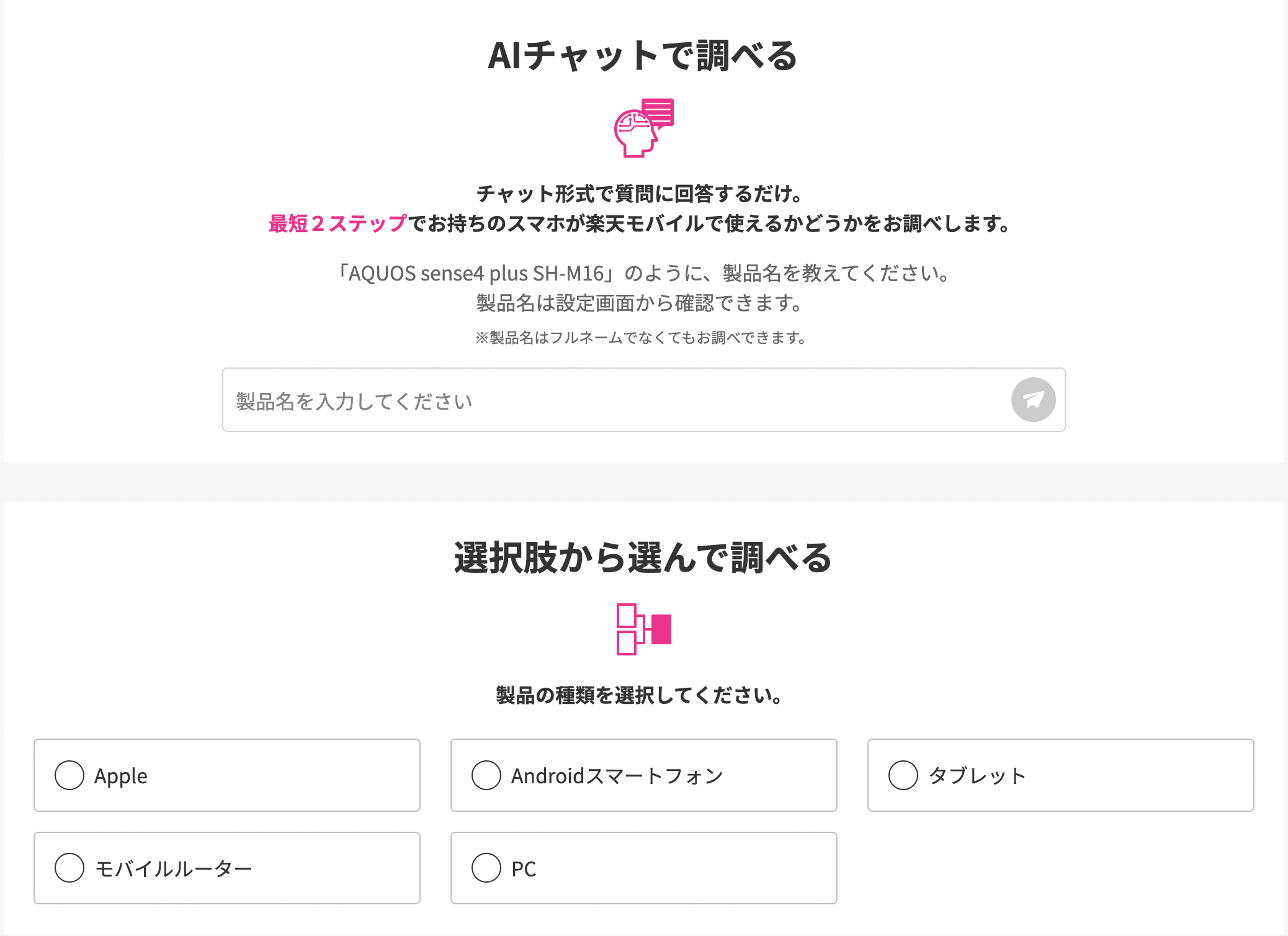Viewport: 1288px width, 936px height.
Task: Choose the タブレット option card
Action: coord(1061,775)
